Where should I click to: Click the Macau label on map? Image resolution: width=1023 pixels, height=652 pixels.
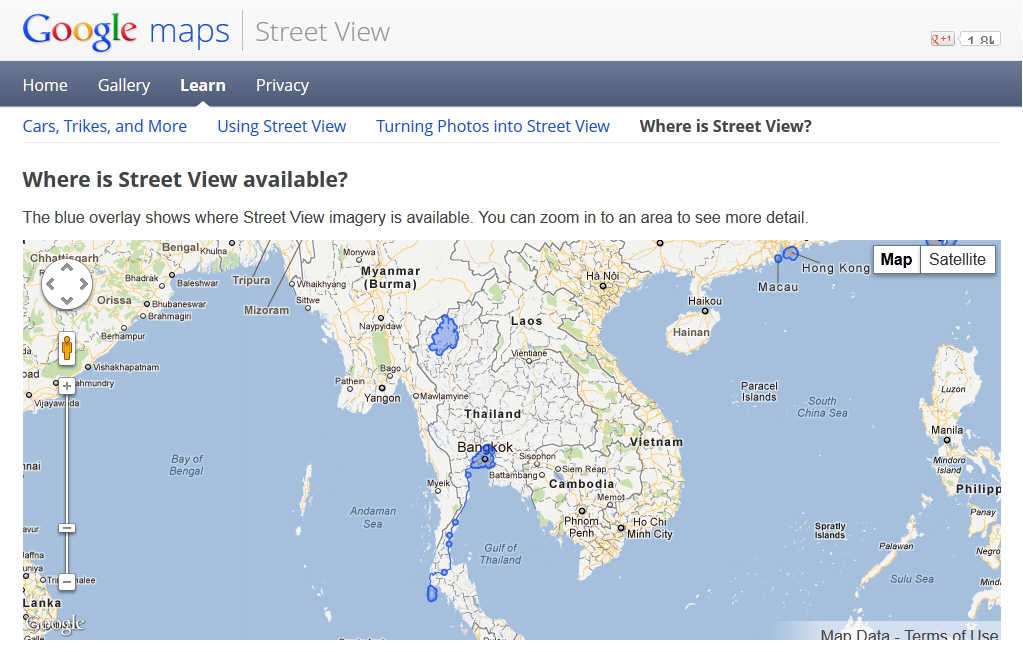coord(778,287)
